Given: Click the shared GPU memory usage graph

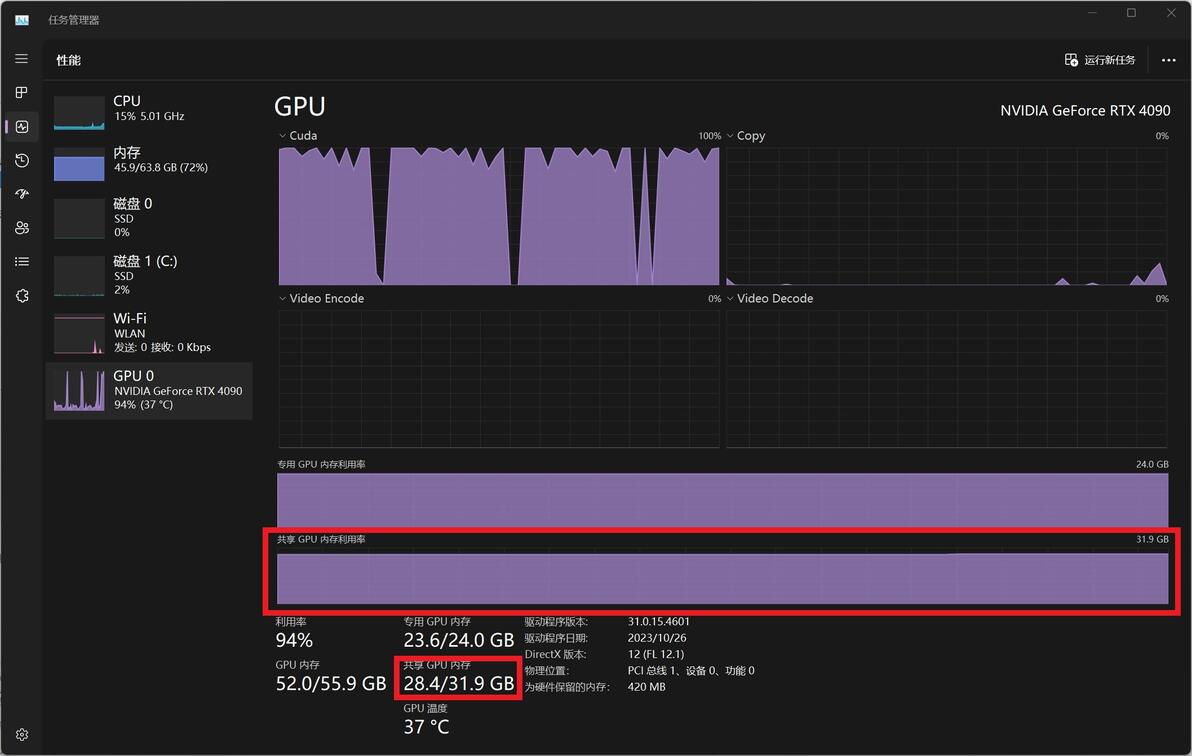Looking at the screenshot, I should tap(722, 579).
